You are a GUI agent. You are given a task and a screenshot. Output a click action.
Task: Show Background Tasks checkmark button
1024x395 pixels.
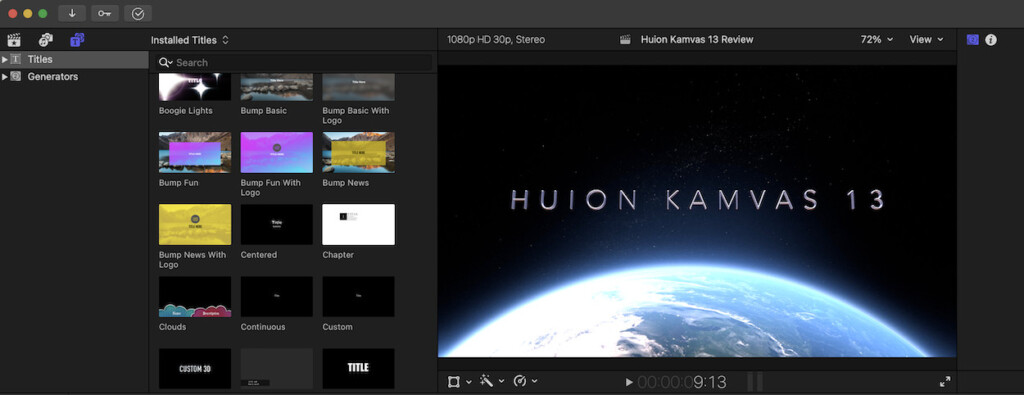click(138, 13)
